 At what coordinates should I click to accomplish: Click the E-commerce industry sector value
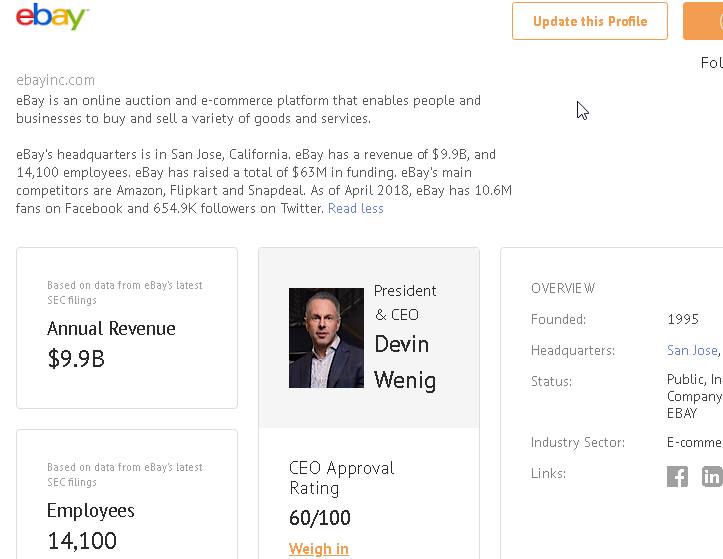(x=694, y=443)
